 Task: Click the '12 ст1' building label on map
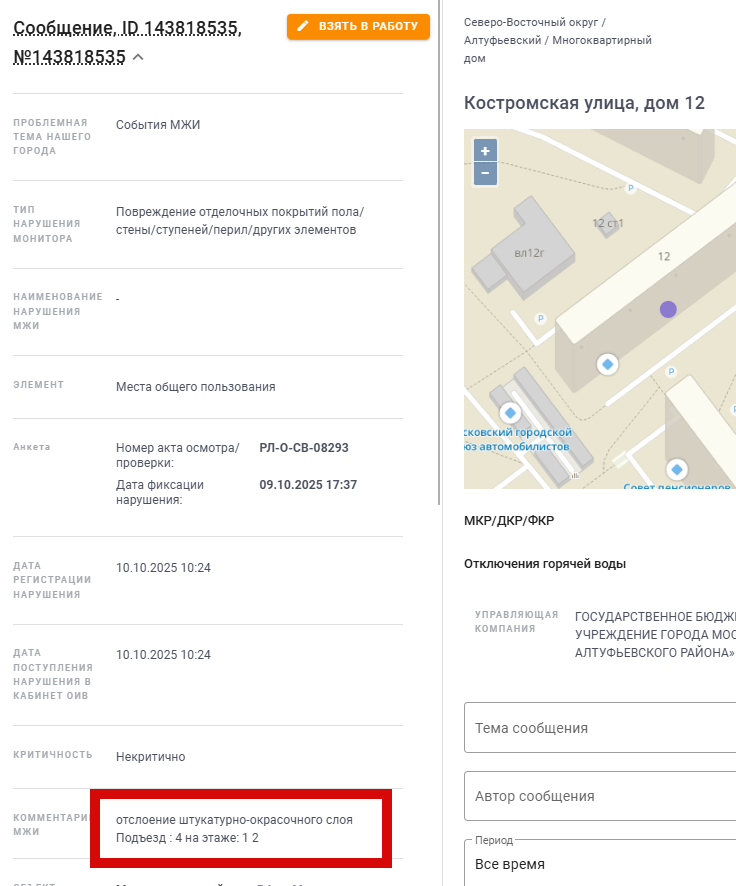coord(608,223)
